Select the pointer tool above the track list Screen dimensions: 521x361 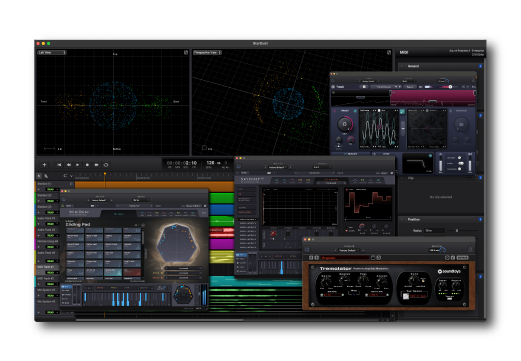pos(39,176)
